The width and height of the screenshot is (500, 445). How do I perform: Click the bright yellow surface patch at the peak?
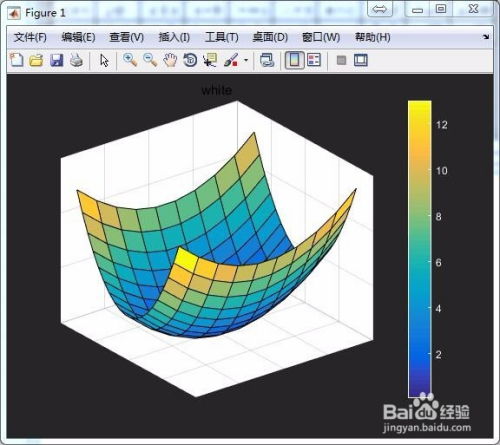coord(186,259)
